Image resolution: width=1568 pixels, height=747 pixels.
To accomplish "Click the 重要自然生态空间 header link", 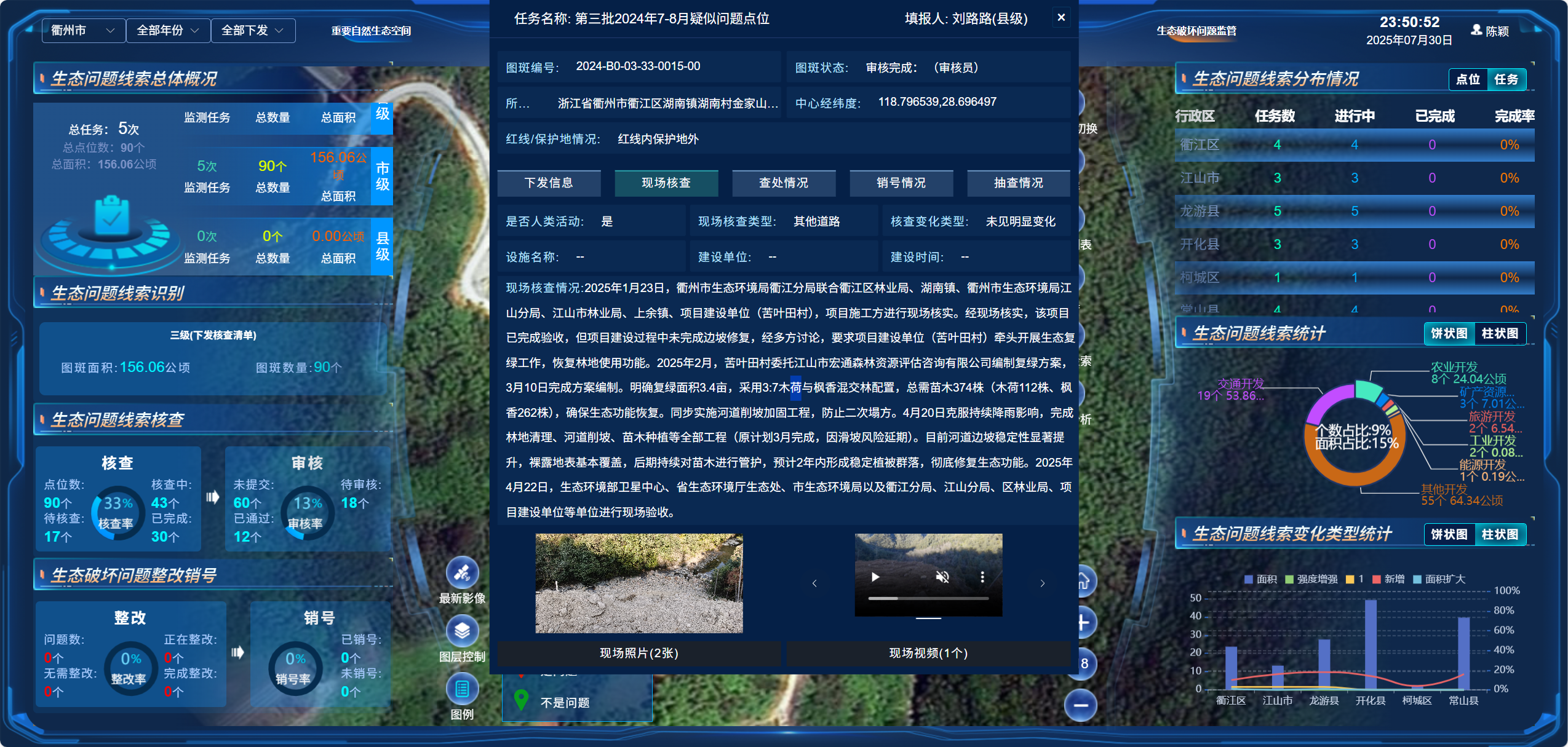I will pyautogui.click(x=371, y=31).
